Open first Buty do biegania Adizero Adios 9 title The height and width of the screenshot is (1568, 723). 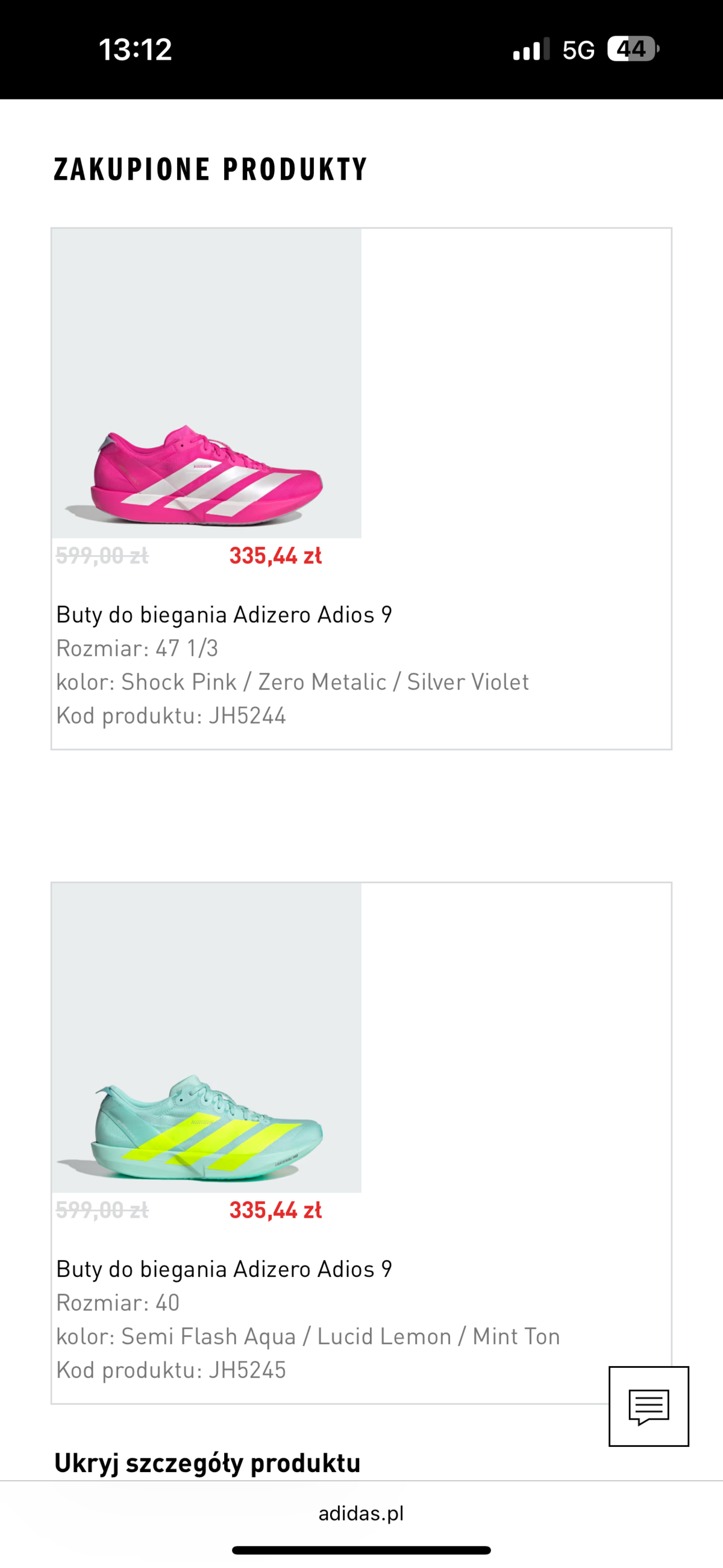pyautogui.click(x=224, y=615)
